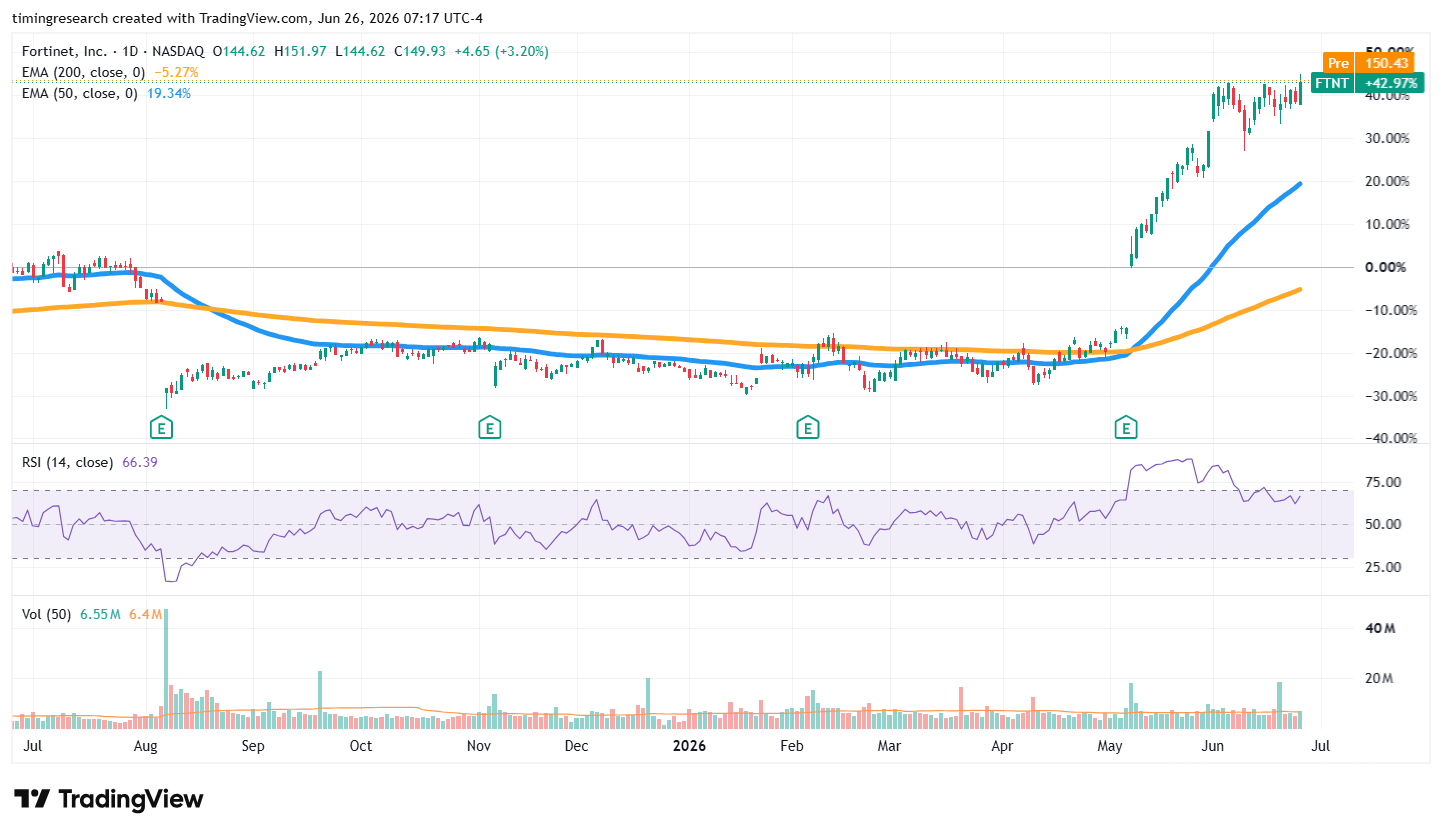Screen dimensions: 1442x835
Task: Select the EMA (200, close, 0) legend
Action: [x=84, y=72]
